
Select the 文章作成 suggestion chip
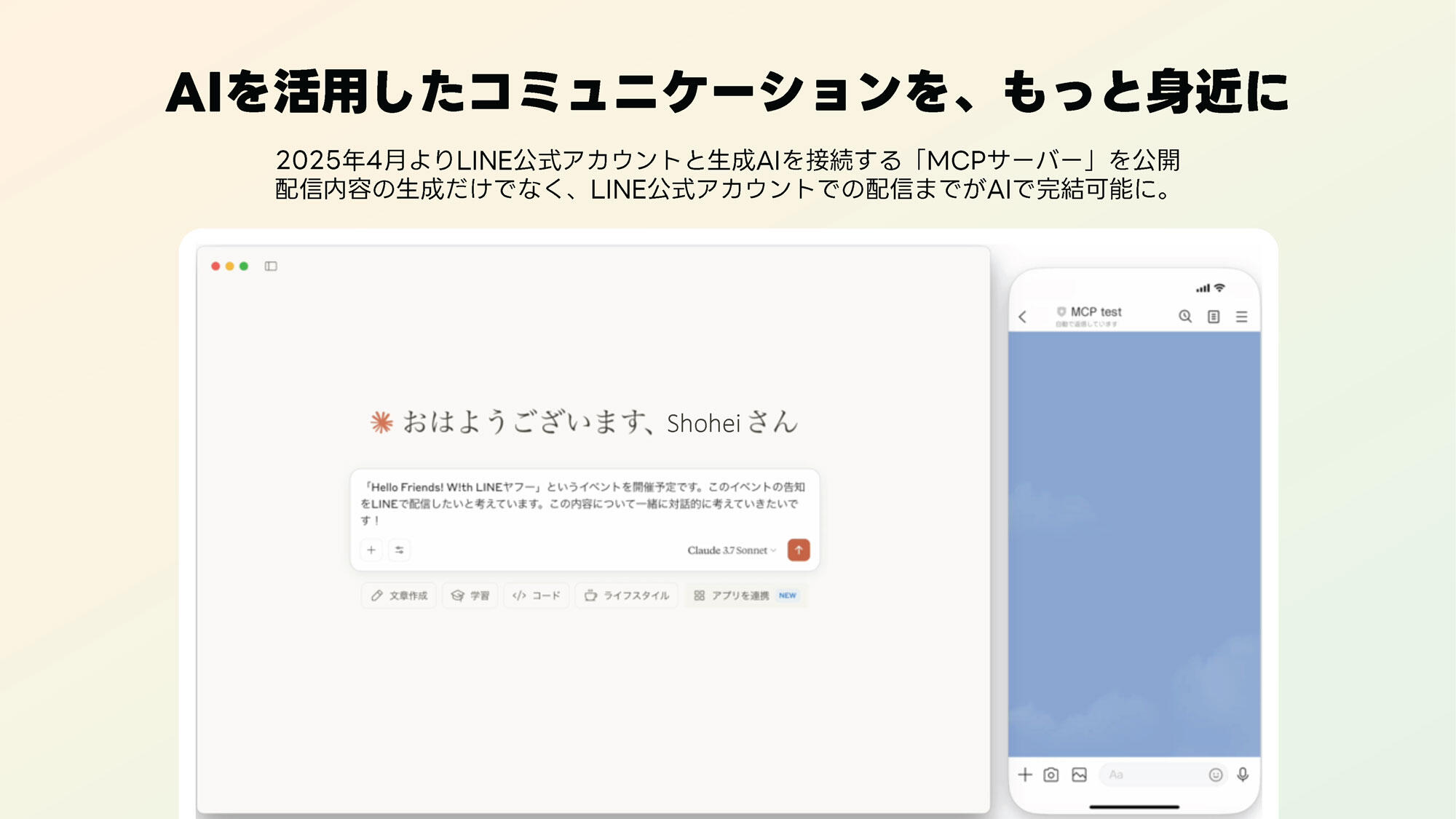coord(399,596)
